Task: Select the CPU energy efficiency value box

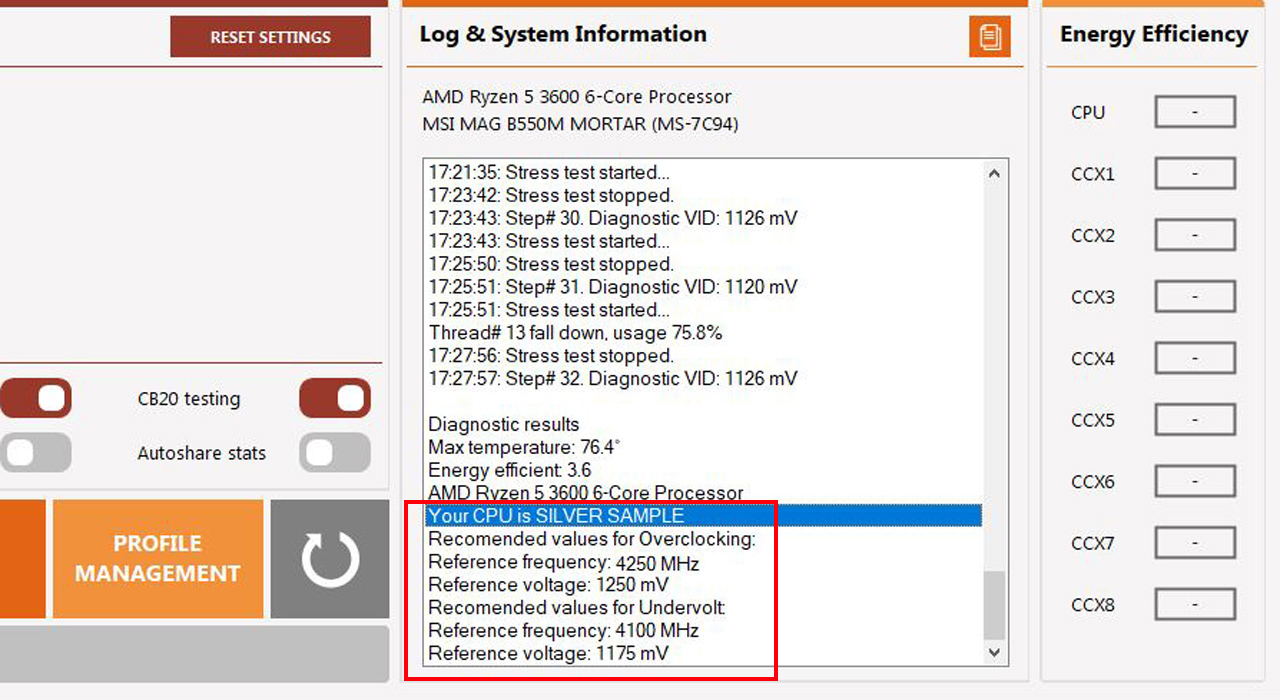Action: point(1195,112)
